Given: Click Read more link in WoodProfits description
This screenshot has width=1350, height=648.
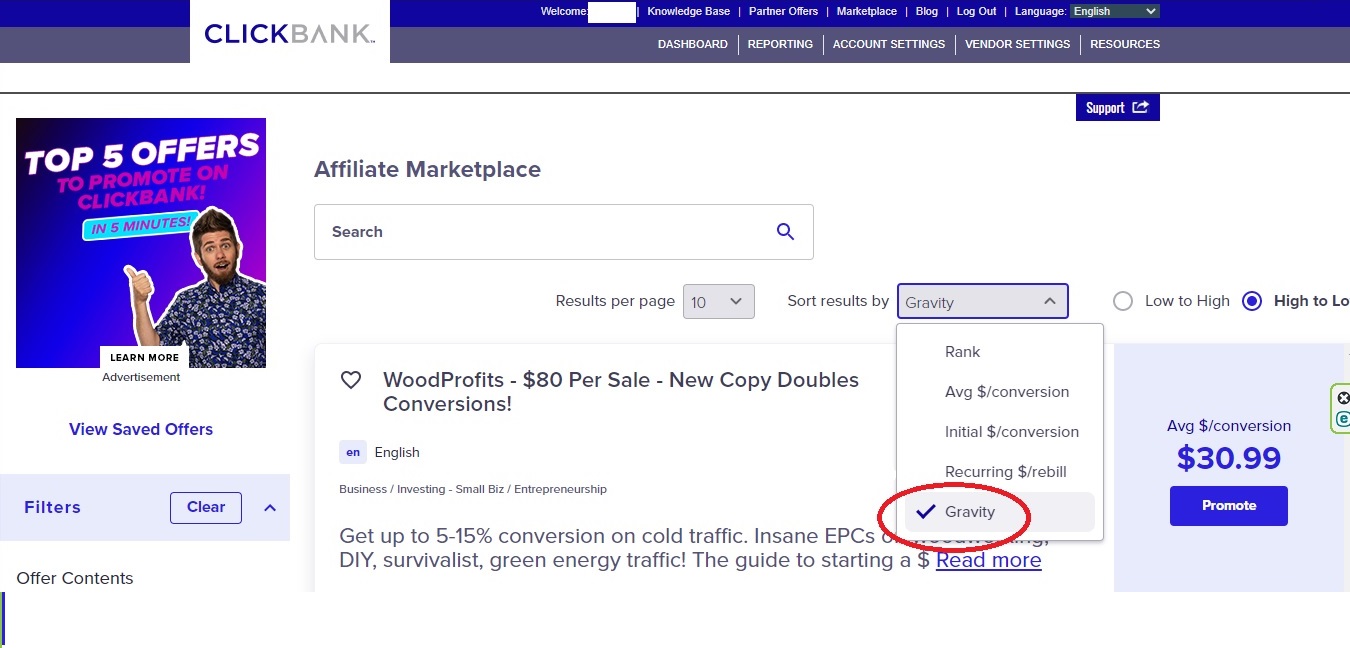Looking at the screenshot, I should coord(989,560).
